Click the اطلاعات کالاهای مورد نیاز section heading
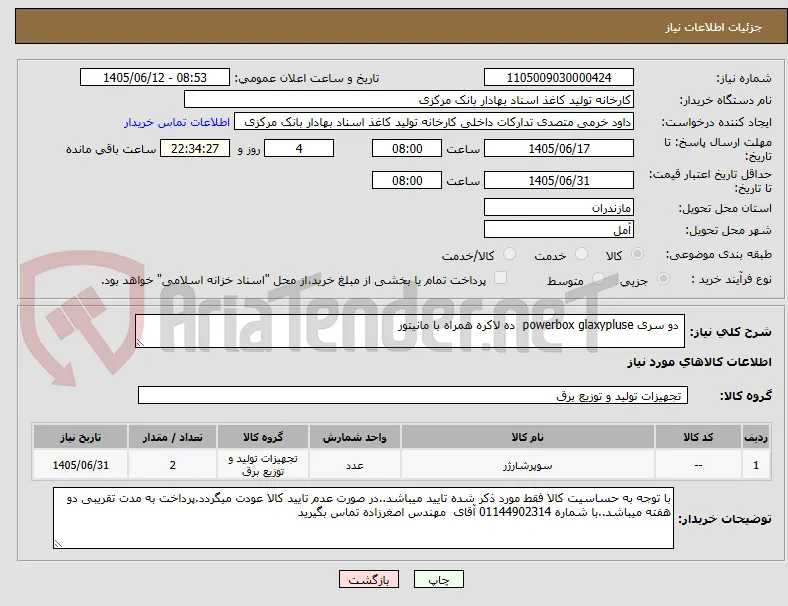The width and height of the screenshot is (788, 606). (699, 362)
